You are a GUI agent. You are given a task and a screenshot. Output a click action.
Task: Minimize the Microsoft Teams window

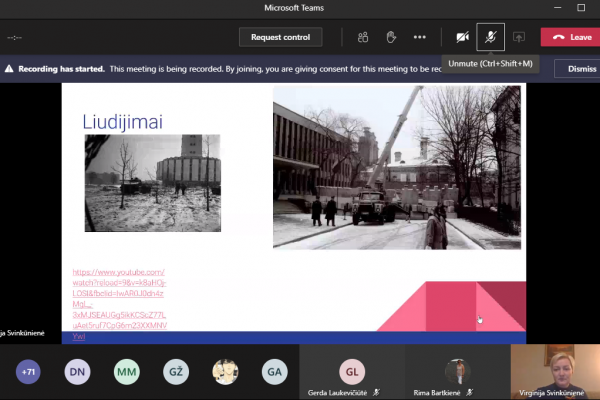coord(558,8)
